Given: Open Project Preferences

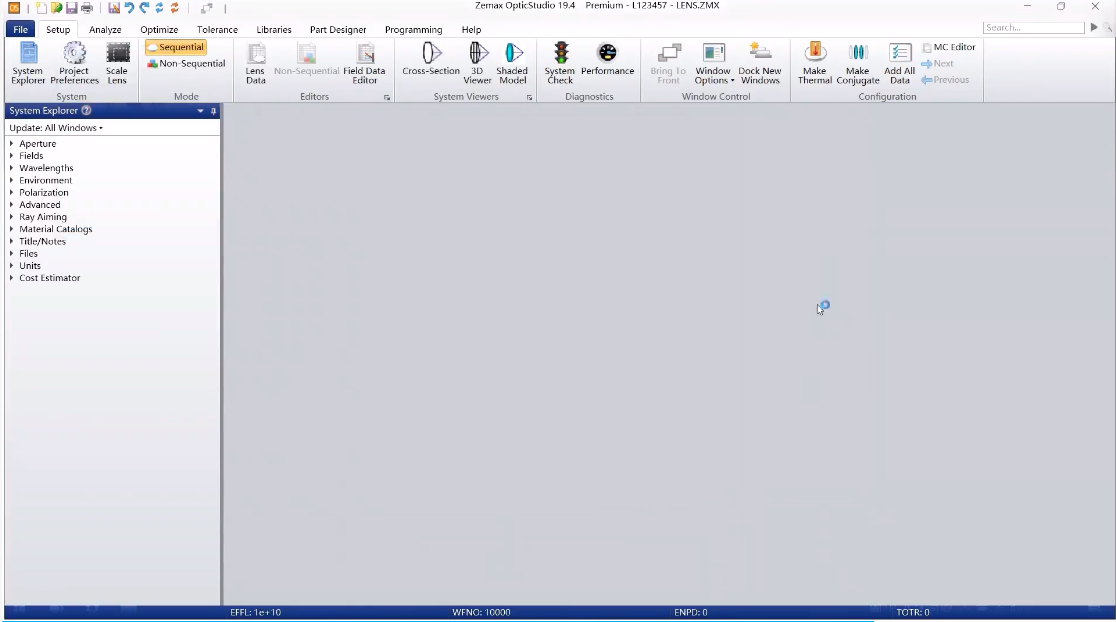Looking at the screenshot, I should click(74, 63).
